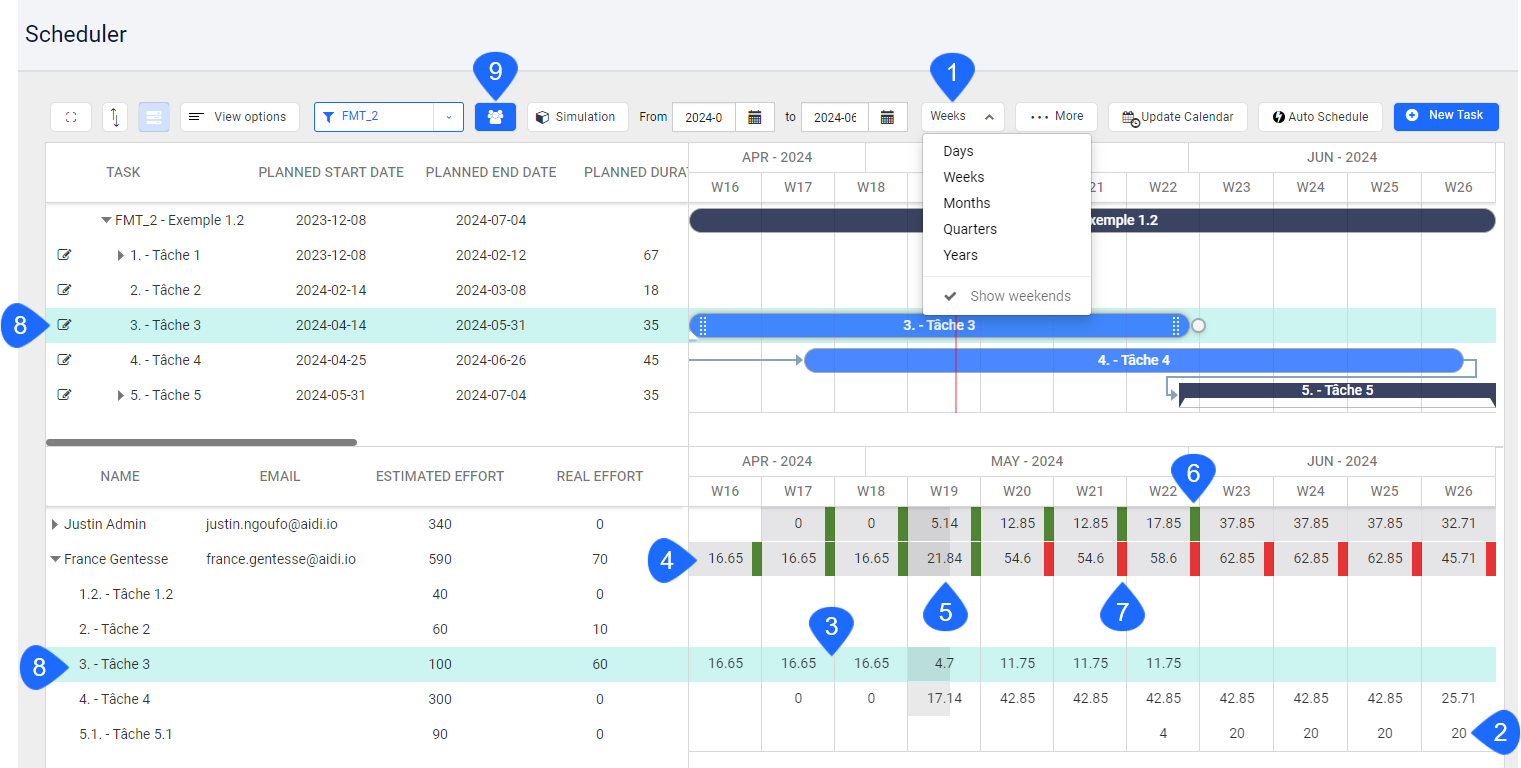Create a New Task
The image size is (1521, 768).
[1446, 116]
